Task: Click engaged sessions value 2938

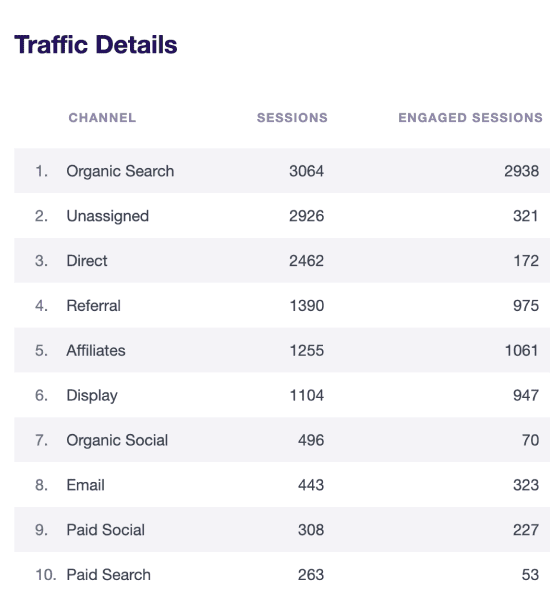Action: point(522,171)
